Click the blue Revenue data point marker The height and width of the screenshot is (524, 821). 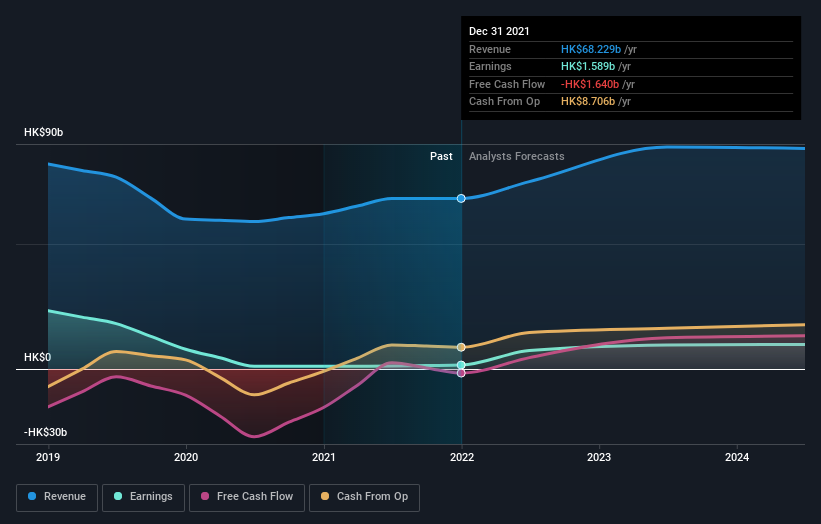pos(461,198)
